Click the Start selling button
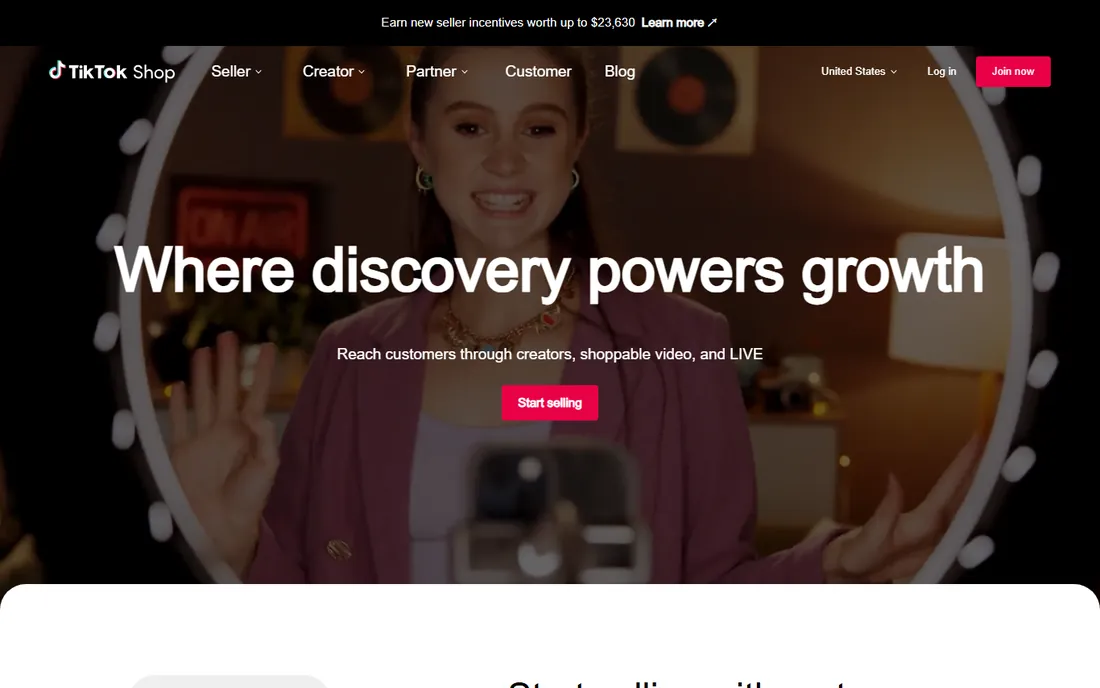This screenshot has width=1100, height=688. [550, 403]
